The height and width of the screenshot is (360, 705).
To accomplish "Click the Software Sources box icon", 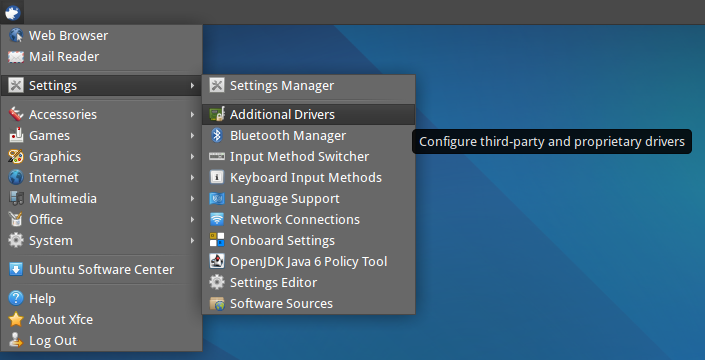I will point(217,304).
